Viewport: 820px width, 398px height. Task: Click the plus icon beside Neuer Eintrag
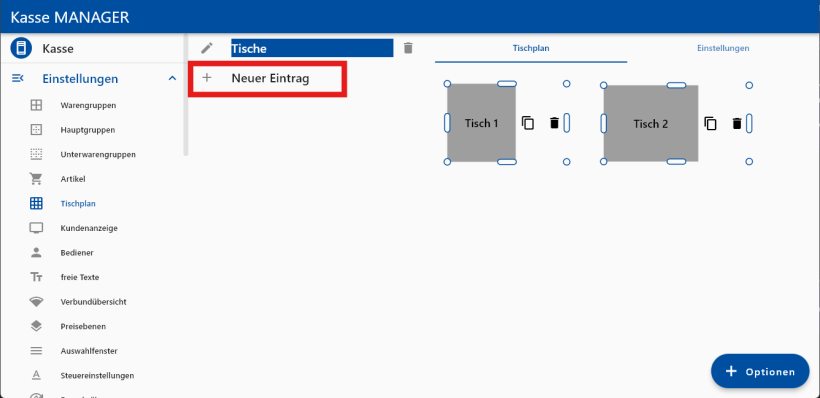click(x=207, y=78)
